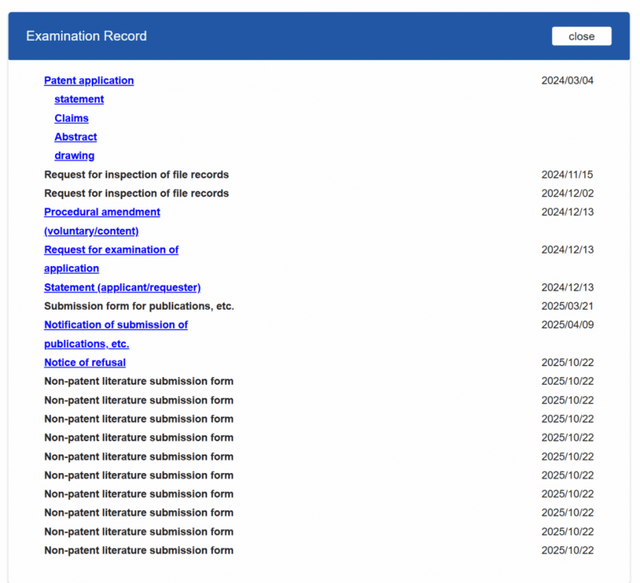Open Procedural amendment (voluntary/content) link
This screenshot has width=640, height=583.
coord(102,212)
